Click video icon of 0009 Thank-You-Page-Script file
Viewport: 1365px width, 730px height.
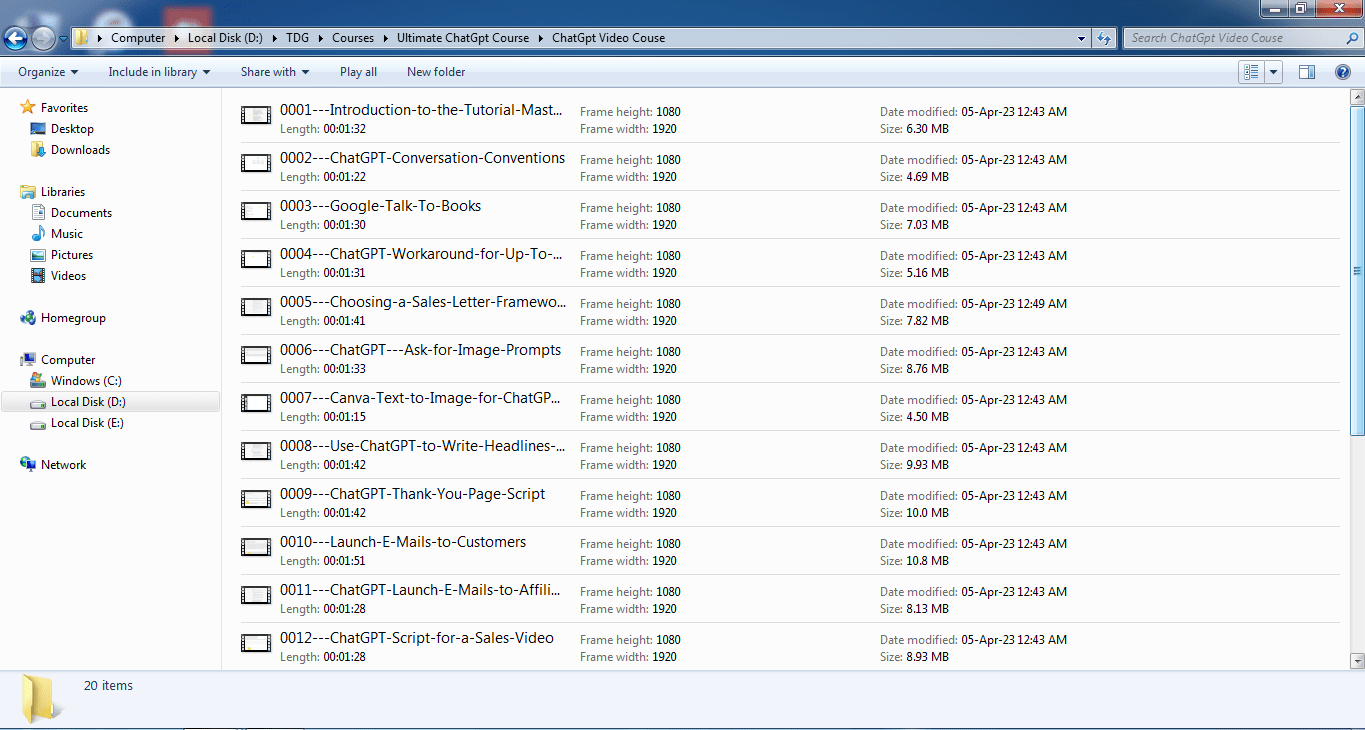[256, 499]
